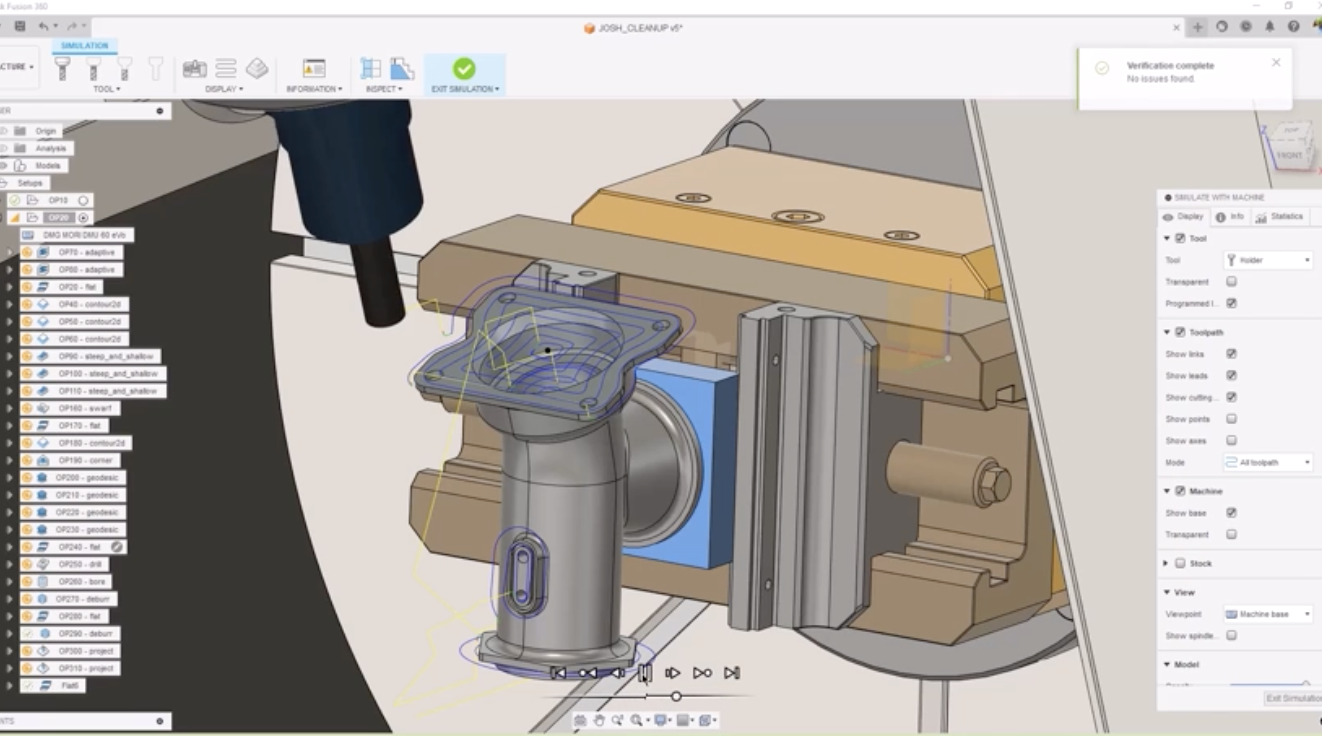
Task: Click the stock layers icon in Display group
Action: (257, 68)
